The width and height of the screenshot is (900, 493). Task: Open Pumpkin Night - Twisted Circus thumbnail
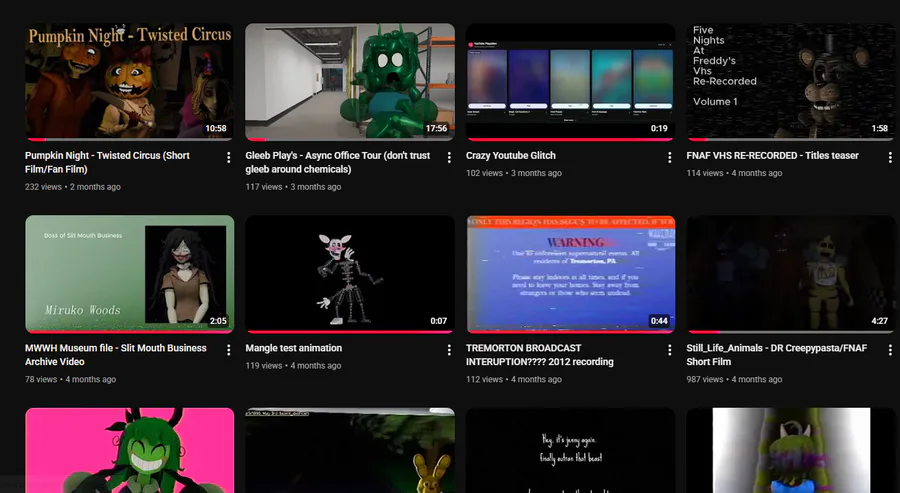click(130, 81)
